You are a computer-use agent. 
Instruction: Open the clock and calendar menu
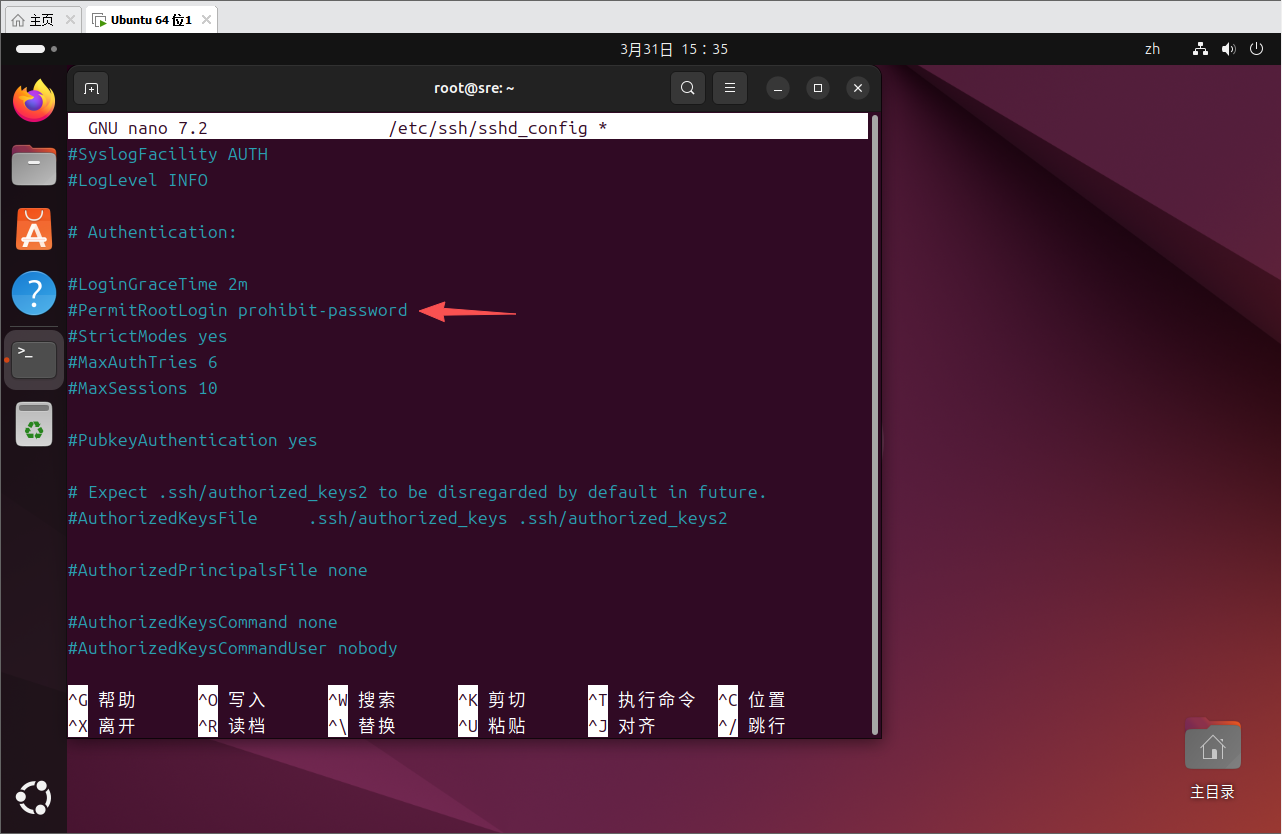[x=674, y=49]
